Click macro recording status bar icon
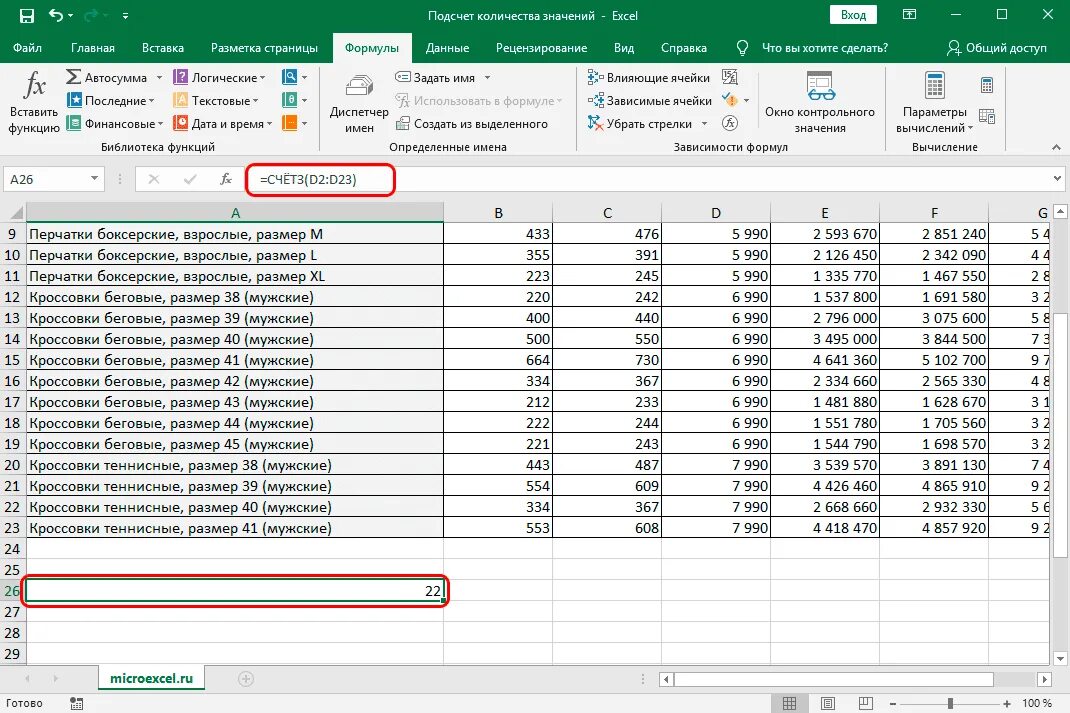 tap(76, 703)
